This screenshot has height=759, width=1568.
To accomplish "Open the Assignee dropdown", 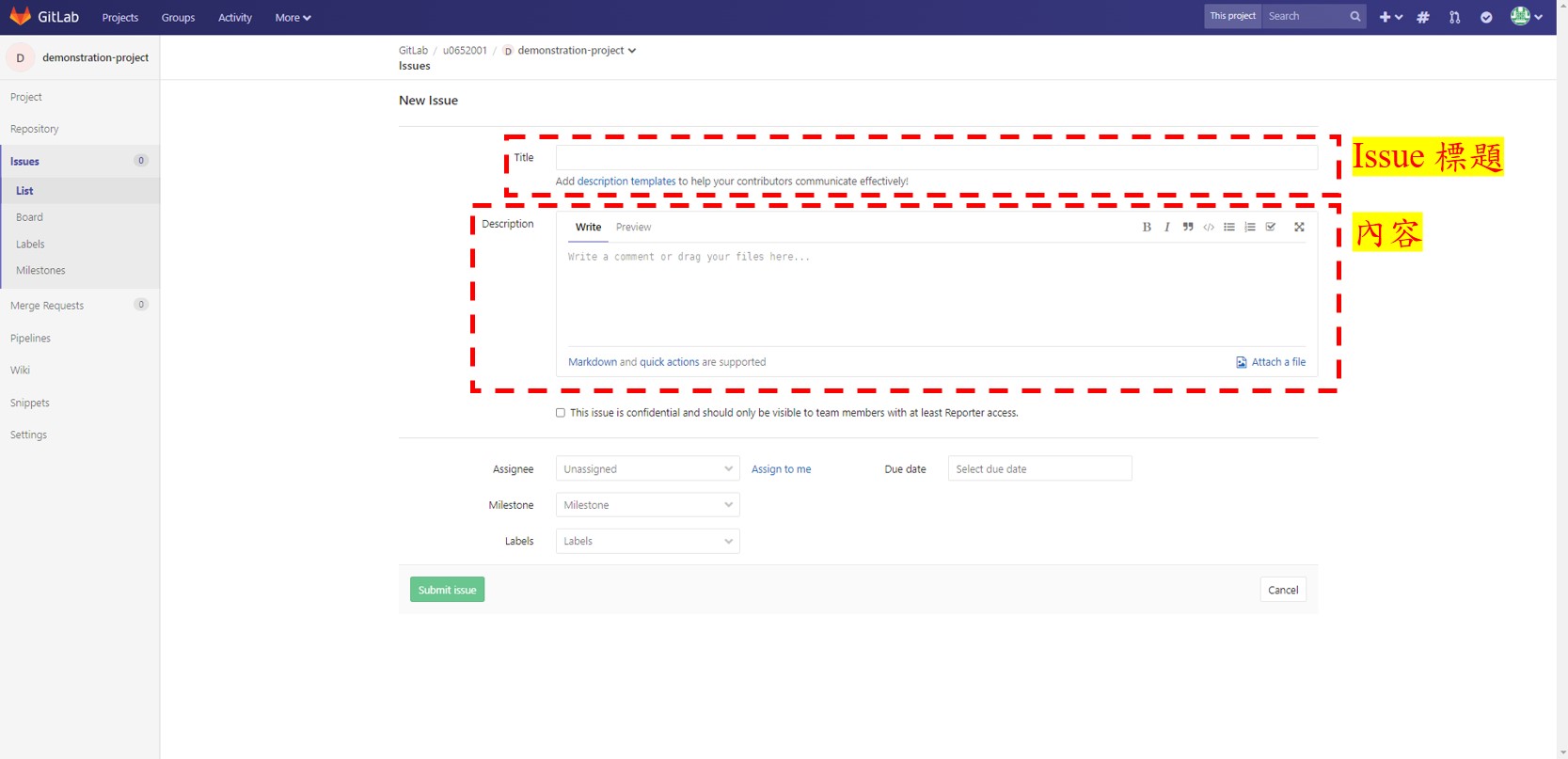I will point(647,468).
